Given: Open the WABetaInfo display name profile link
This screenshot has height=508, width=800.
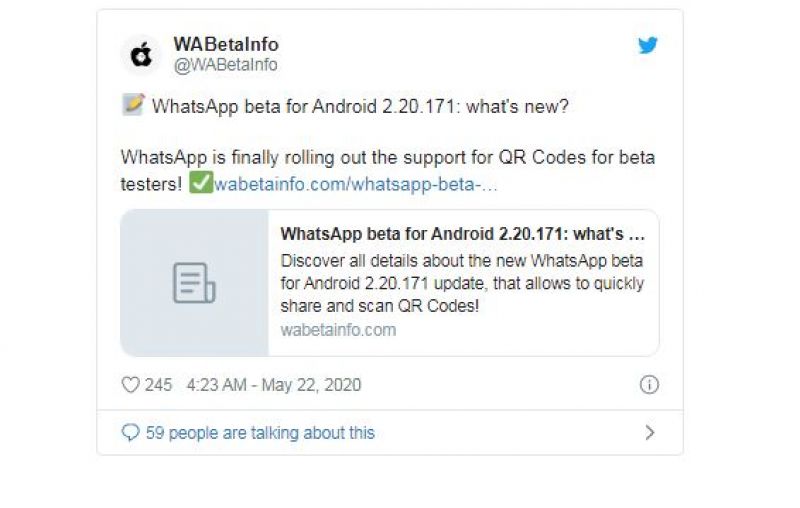Looking at the screenshot, I should (226, 45).
